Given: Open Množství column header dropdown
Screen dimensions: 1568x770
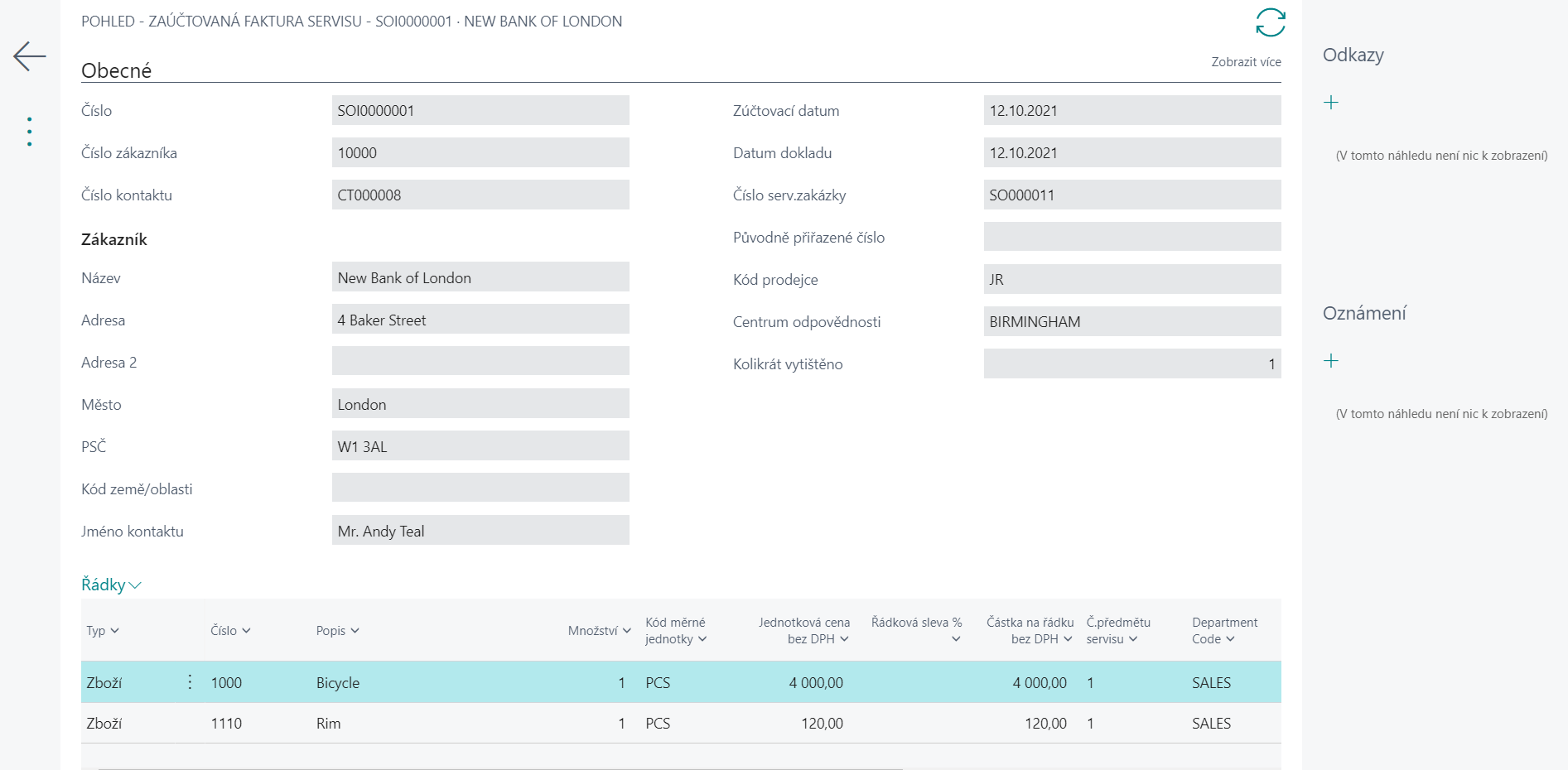Looking at the screenshot, I should click(600, 631).
